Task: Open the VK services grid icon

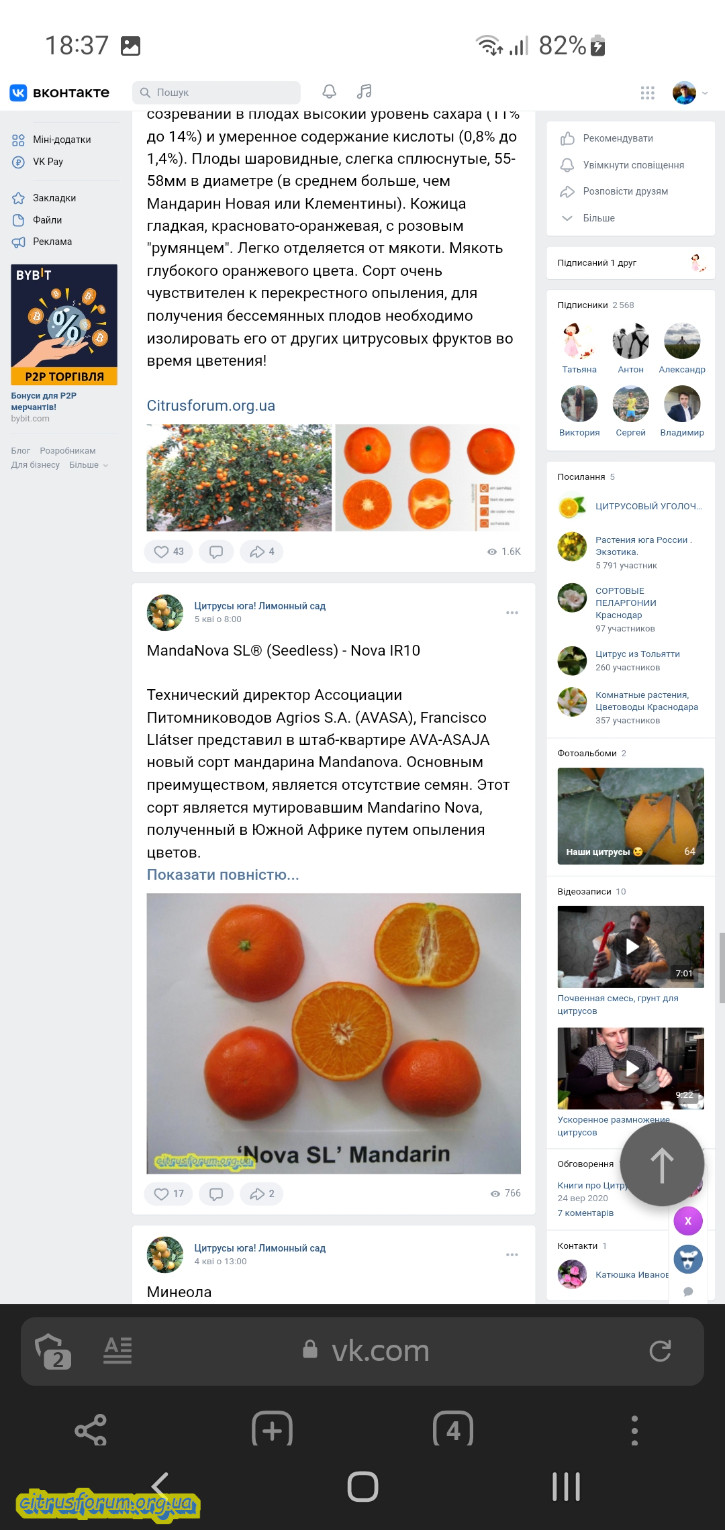Action: (648, 93)
